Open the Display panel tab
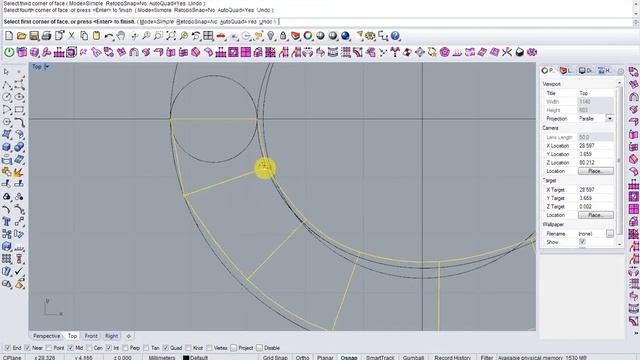The height and width of the screenshot is (360, 640). pos(586,71)
